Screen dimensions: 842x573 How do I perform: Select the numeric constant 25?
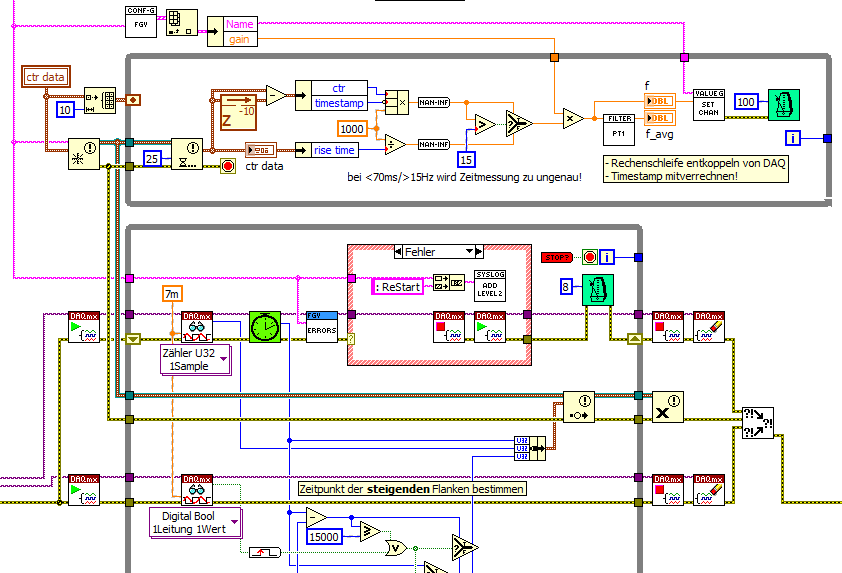tap(153, 159)
